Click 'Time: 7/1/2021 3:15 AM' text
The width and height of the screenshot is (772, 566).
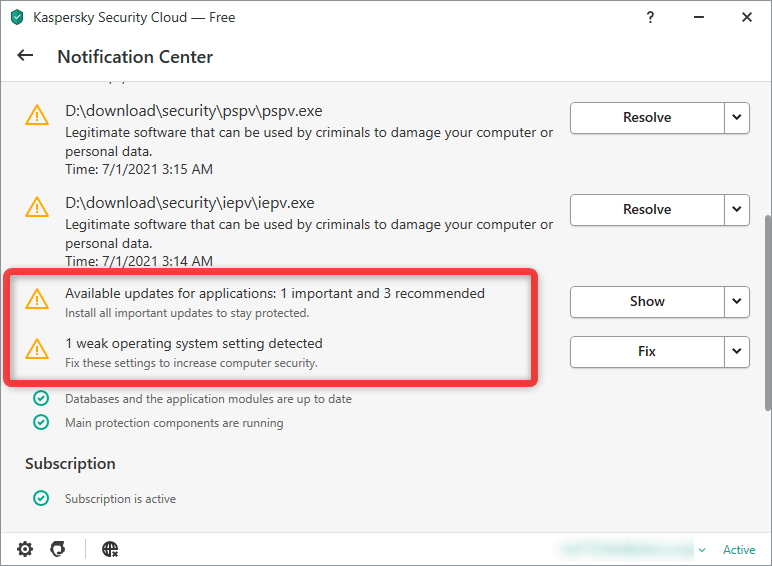[x=139, y=169]
